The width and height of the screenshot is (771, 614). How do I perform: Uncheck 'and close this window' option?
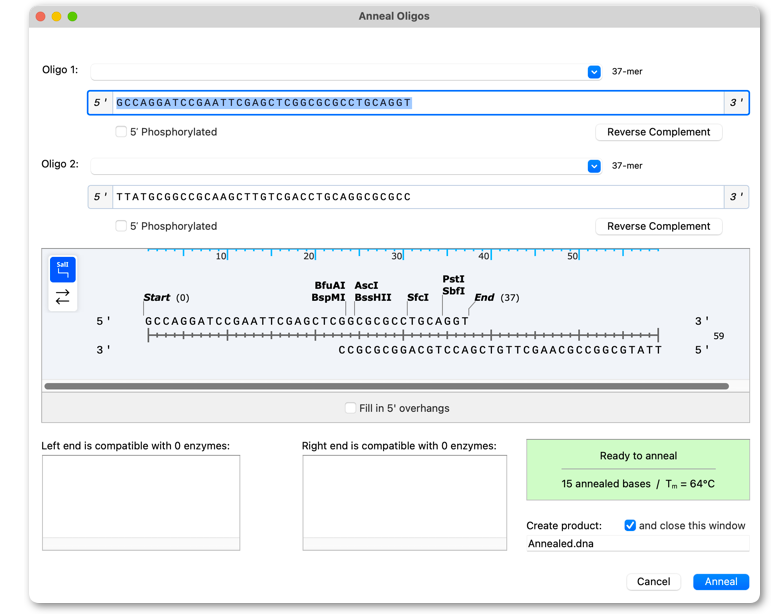(x=630, y=526)
